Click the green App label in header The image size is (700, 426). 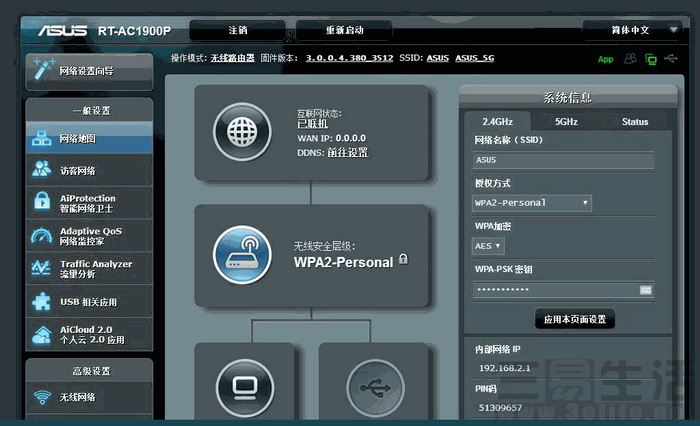tap(605, 59)
